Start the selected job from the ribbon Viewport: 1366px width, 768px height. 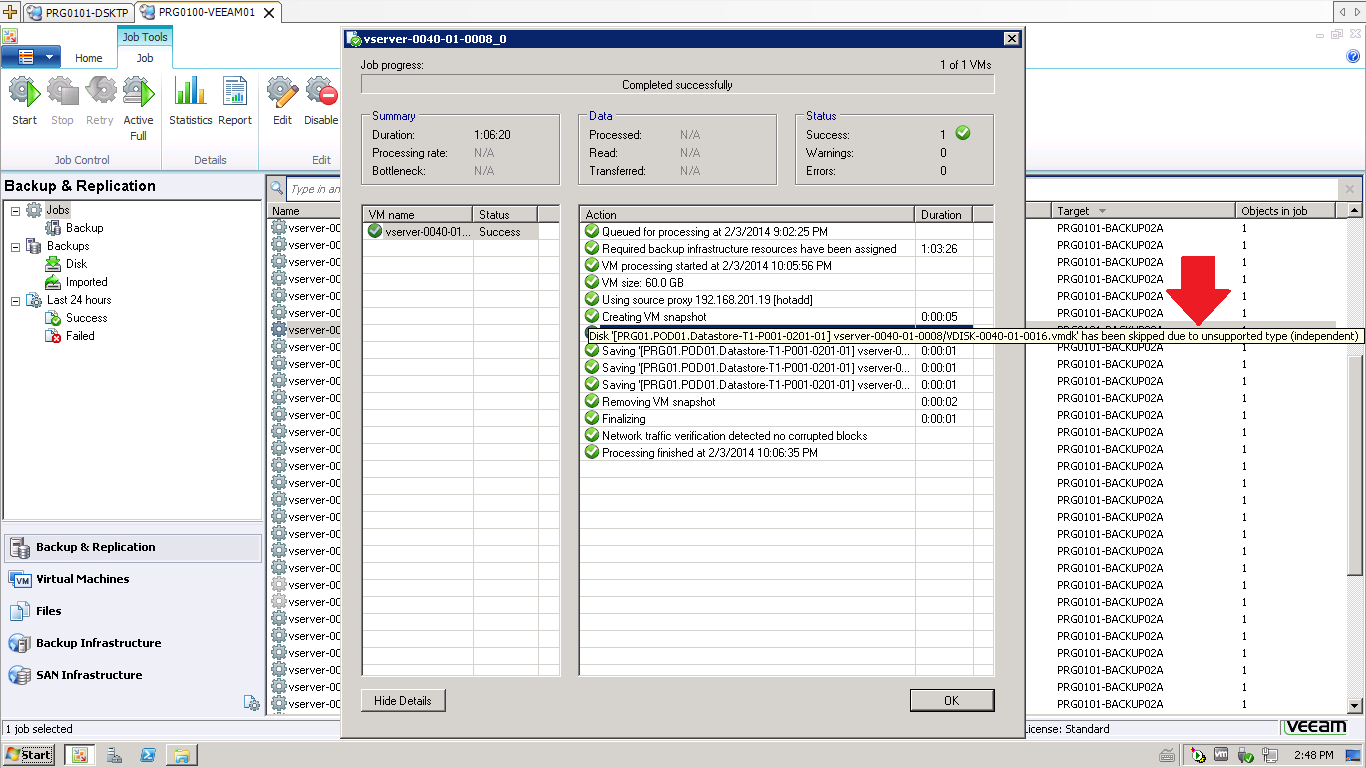tap(24, 102)
